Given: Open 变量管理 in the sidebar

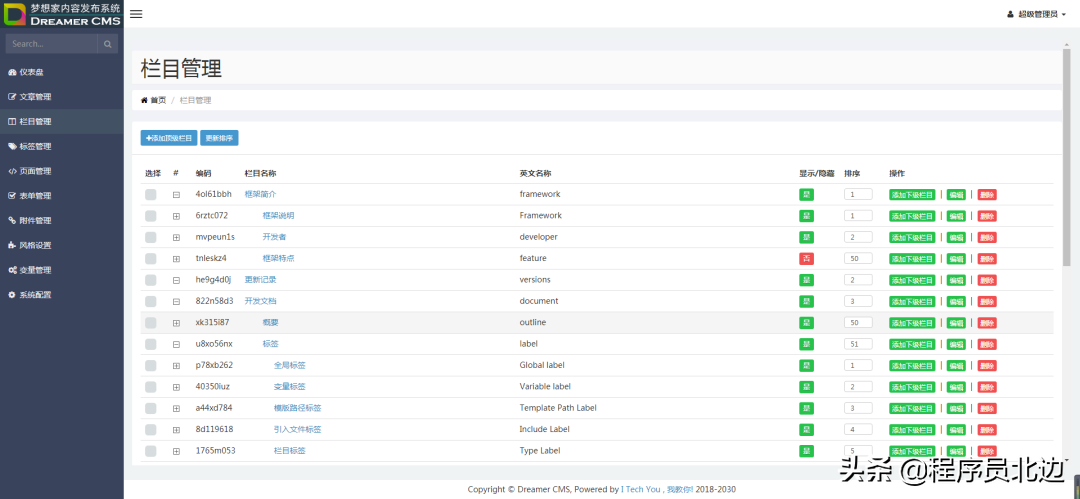Looking at the screenshot, I should pyautogui.click(x=62, y=269).
